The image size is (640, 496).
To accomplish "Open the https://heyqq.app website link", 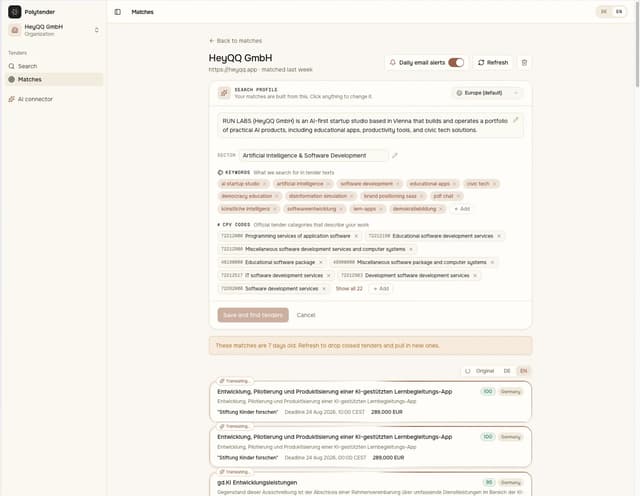I will 233,70.
